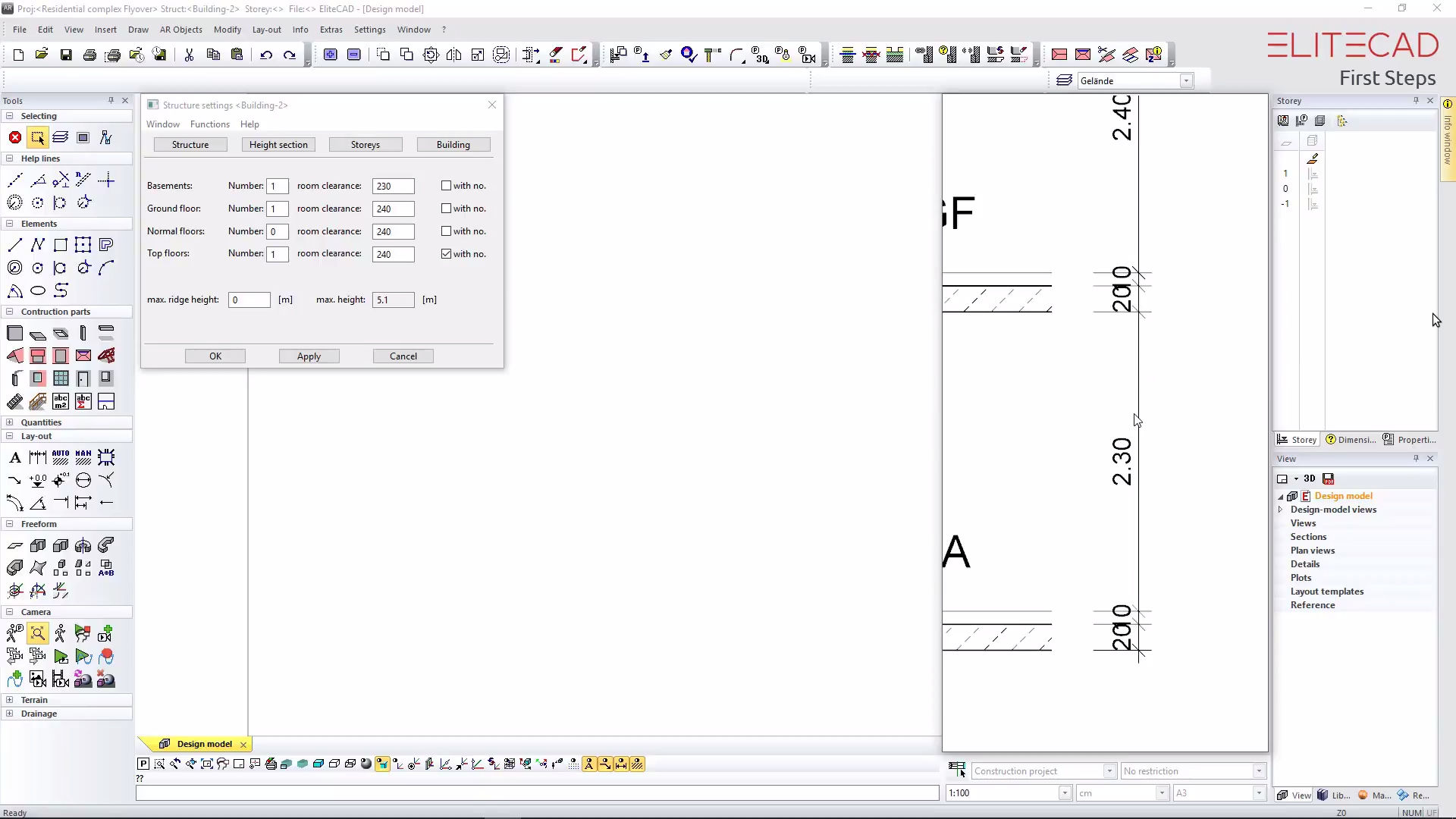Click the layer stack icon beside Gelände
The height and width of the screenshot is (819, 1456).
pyautogui.click(x=1064, y=80)
